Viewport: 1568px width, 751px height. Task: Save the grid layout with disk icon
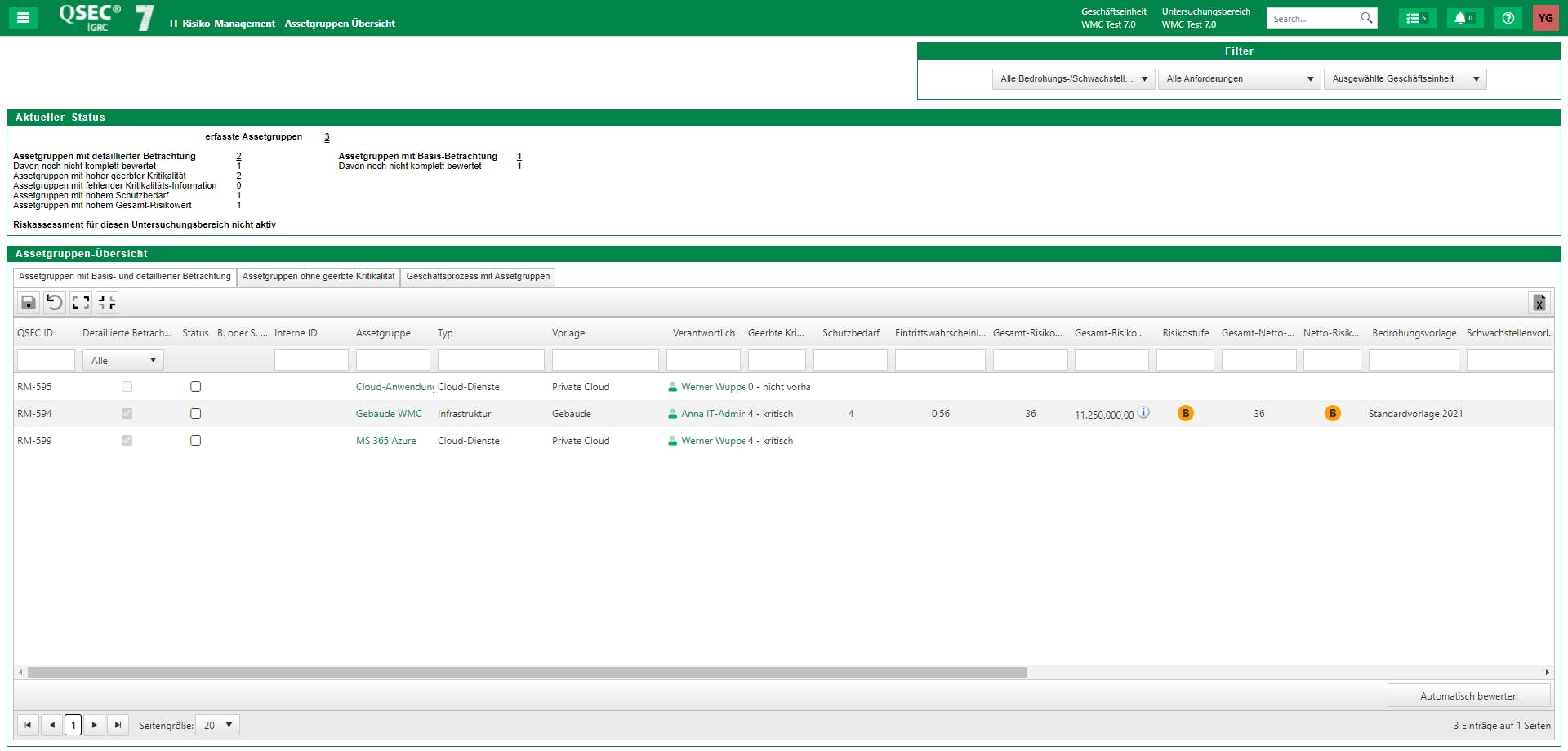pyautogui.click(x=29, y=303)
